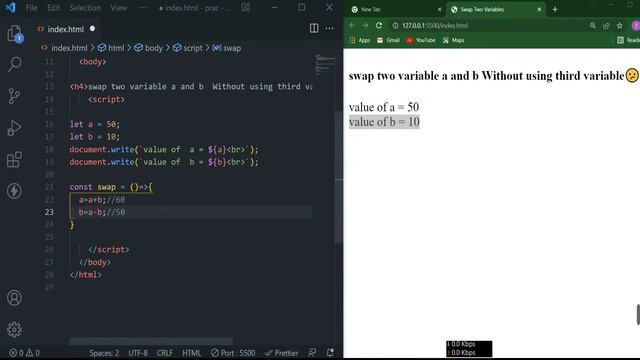Open the YouTube bookmark

click(421, 40)
